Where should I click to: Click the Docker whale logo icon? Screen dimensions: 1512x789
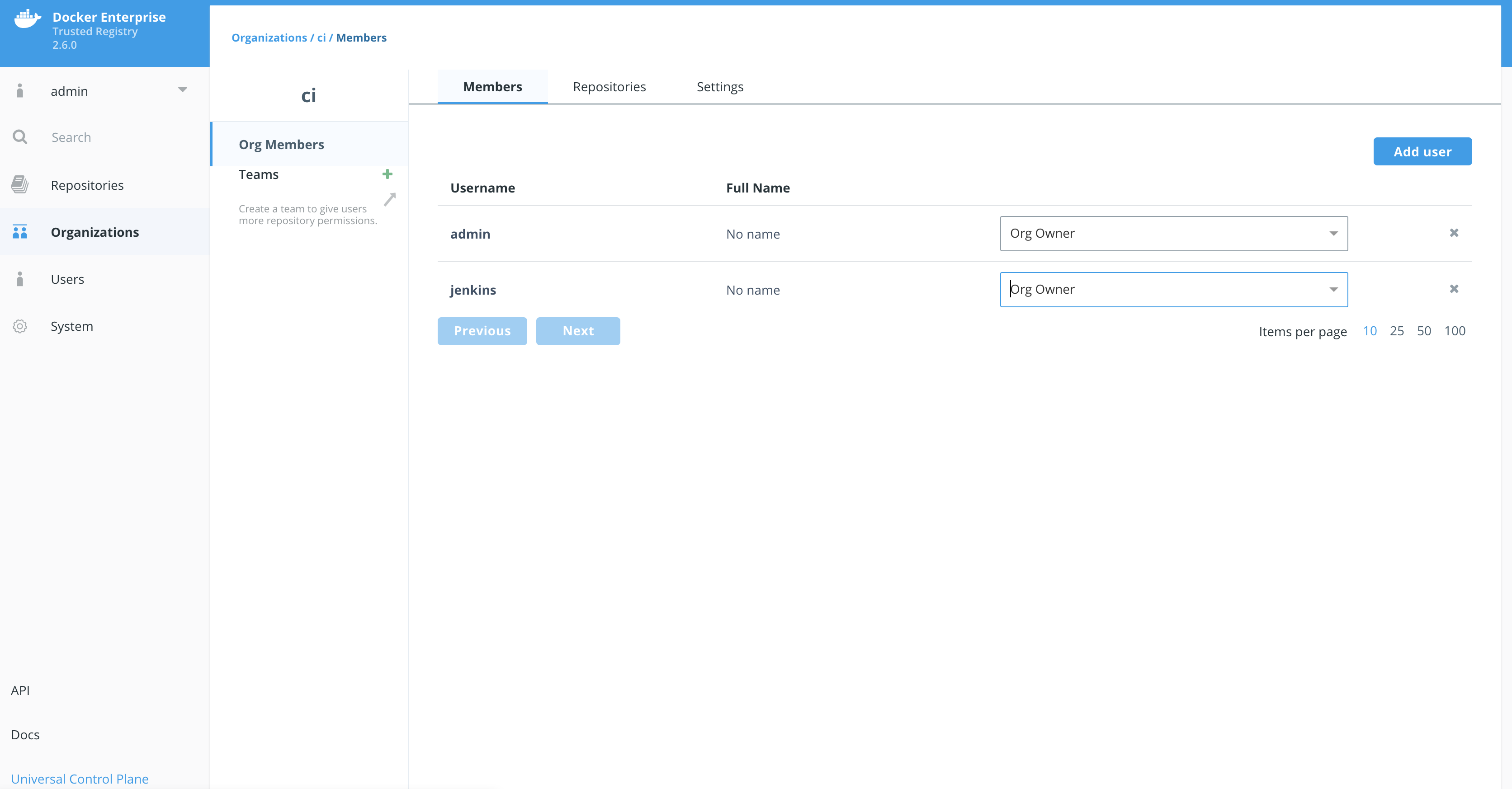coord(27,19)
